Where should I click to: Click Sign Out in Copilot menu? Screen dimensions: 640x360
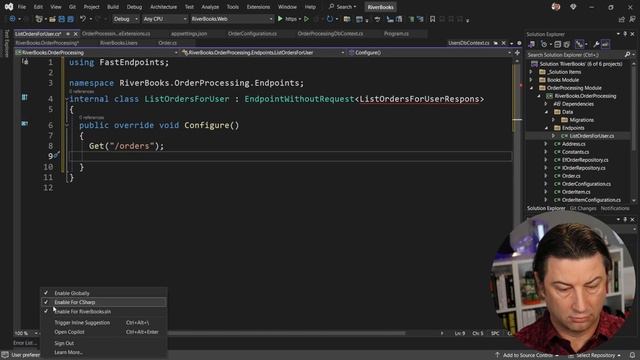point(104,343)
